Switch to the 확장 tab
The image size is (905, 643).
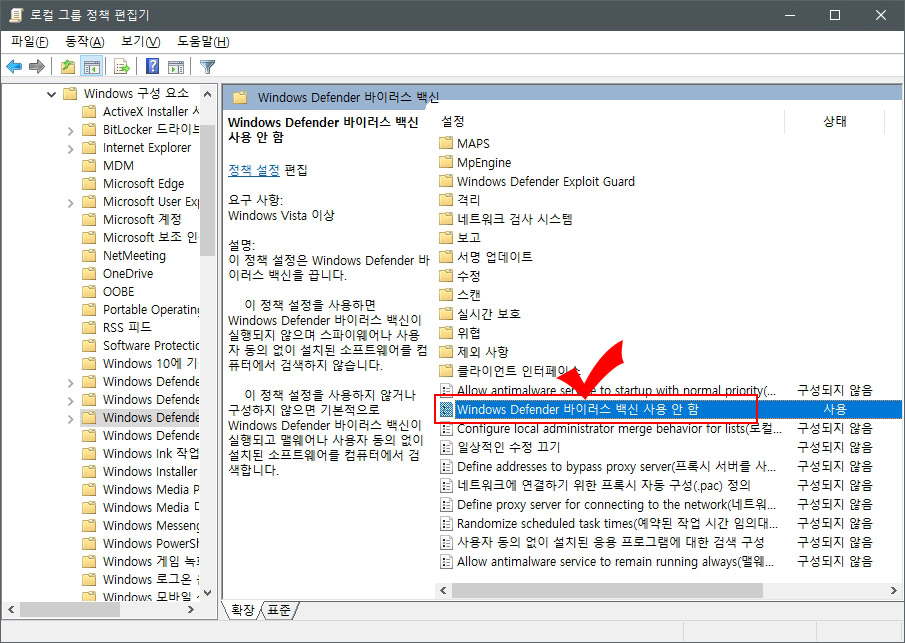pos(243,610)
